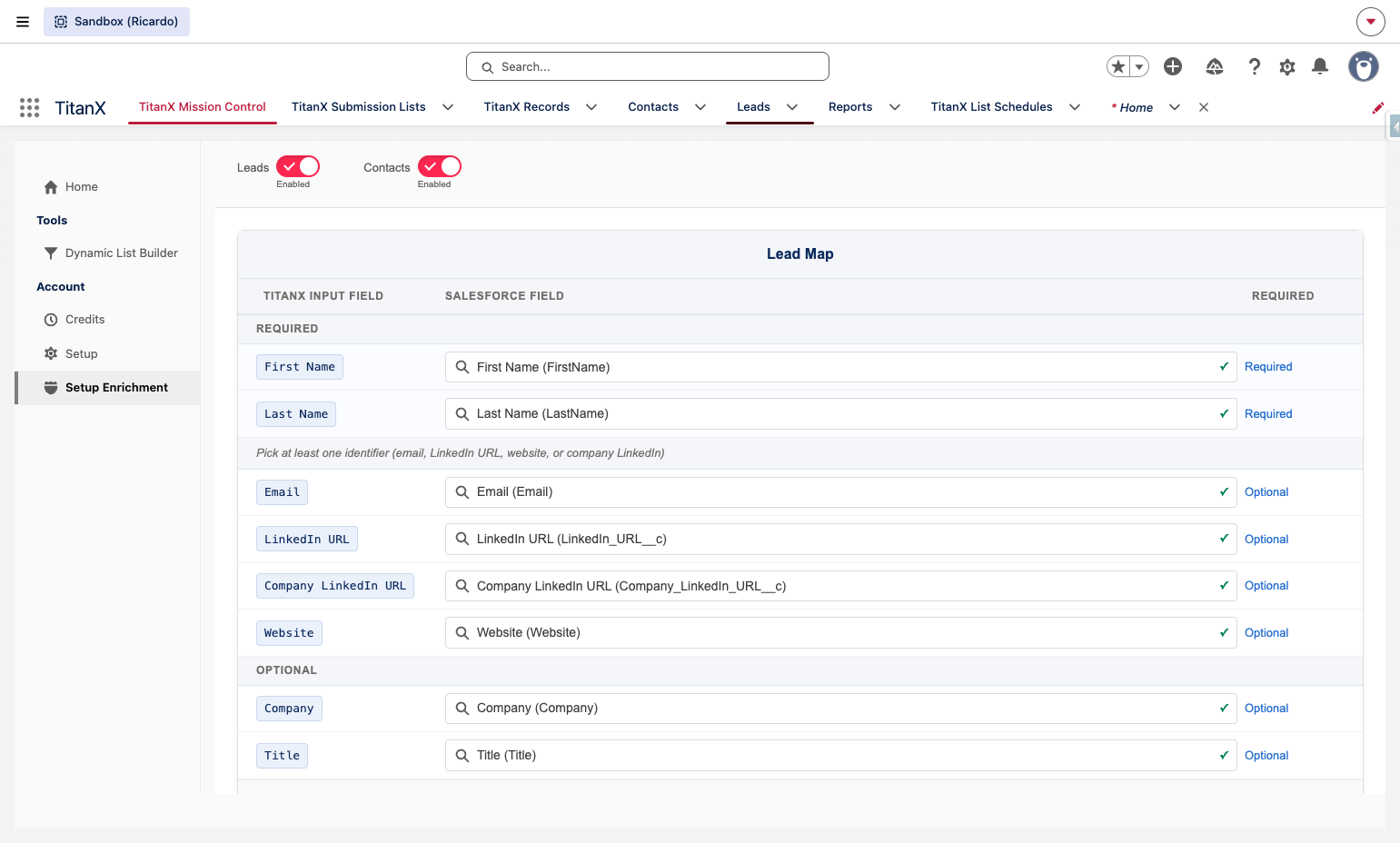Click the Favorites star icon

(x=1118, y=66)
